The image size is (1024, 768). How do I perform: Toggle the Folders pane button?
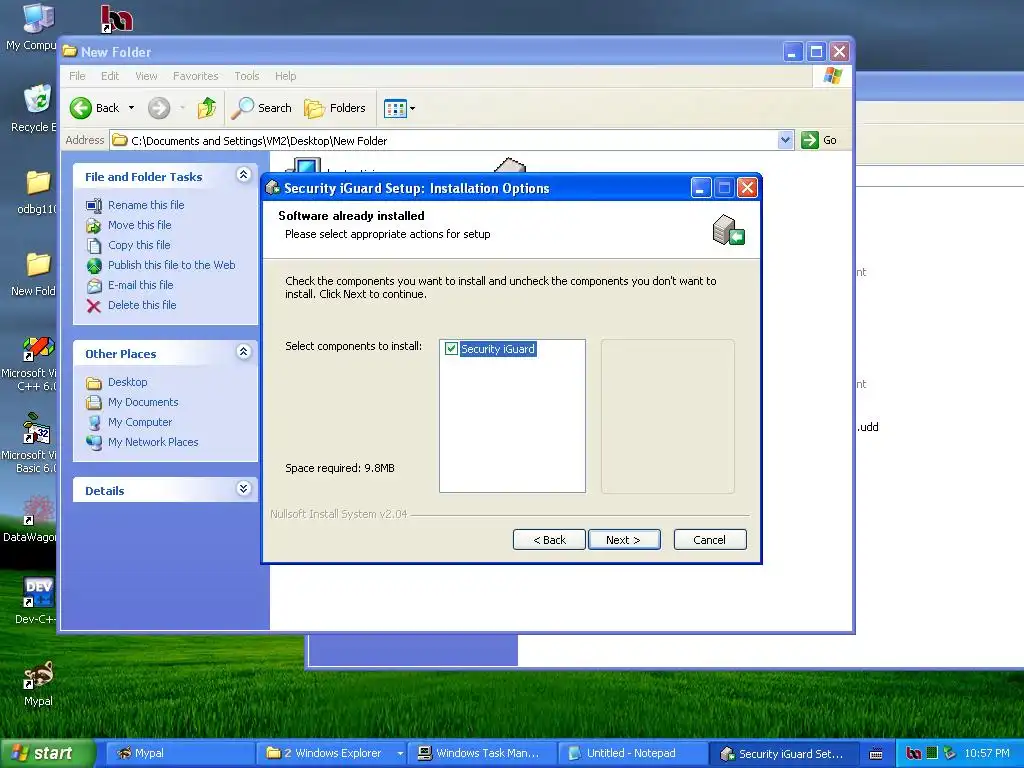[x=335, y=108]
